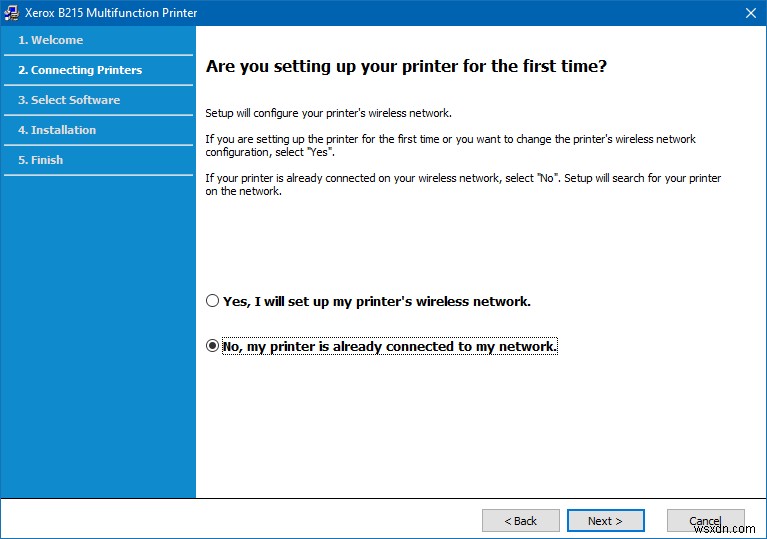Click the first-time setup question heading
767x539 pixels.
tap(407, 66)
